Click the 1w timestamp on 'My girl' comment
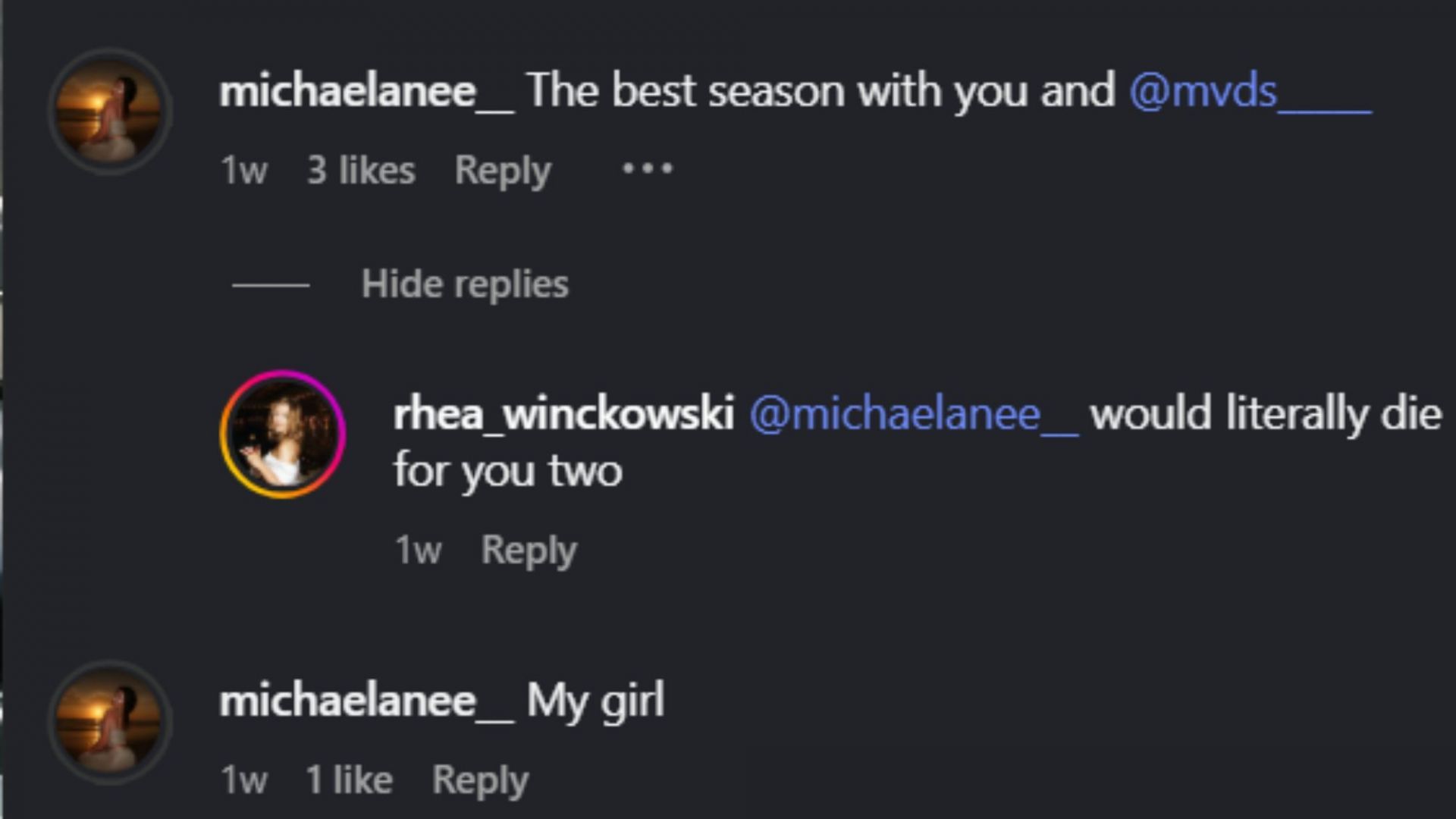 pos(243,780)
